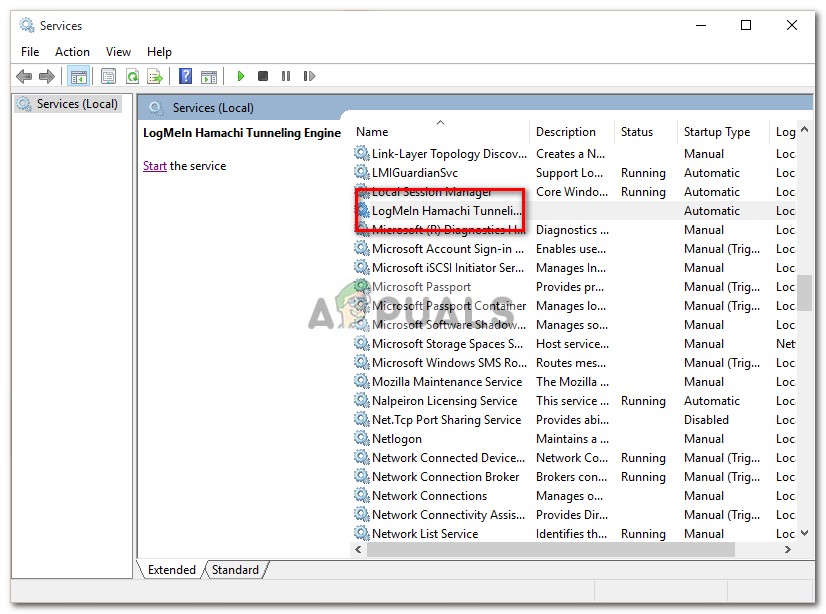Click gear icon of Microsoft Account Sign-in row
826x614 pixels.
[362, 248]
